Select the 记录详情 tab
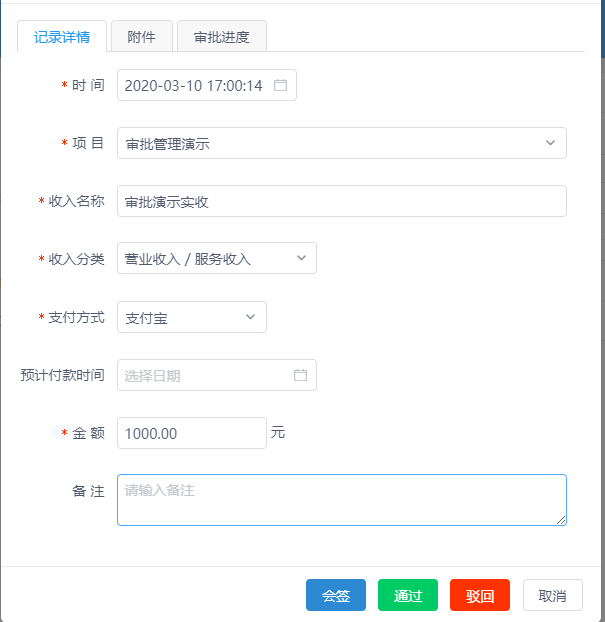 pyautogui.click(x=62, y=36)
